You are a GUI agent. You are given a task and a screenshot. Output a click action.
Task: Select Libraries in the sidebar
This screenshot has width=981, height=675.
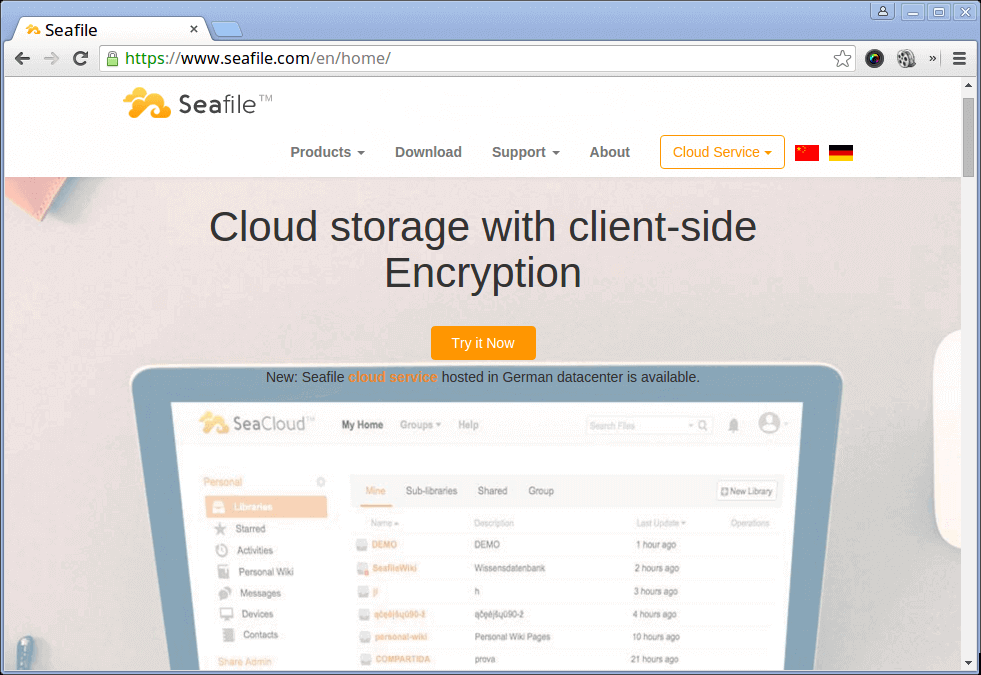click(266, 507)
